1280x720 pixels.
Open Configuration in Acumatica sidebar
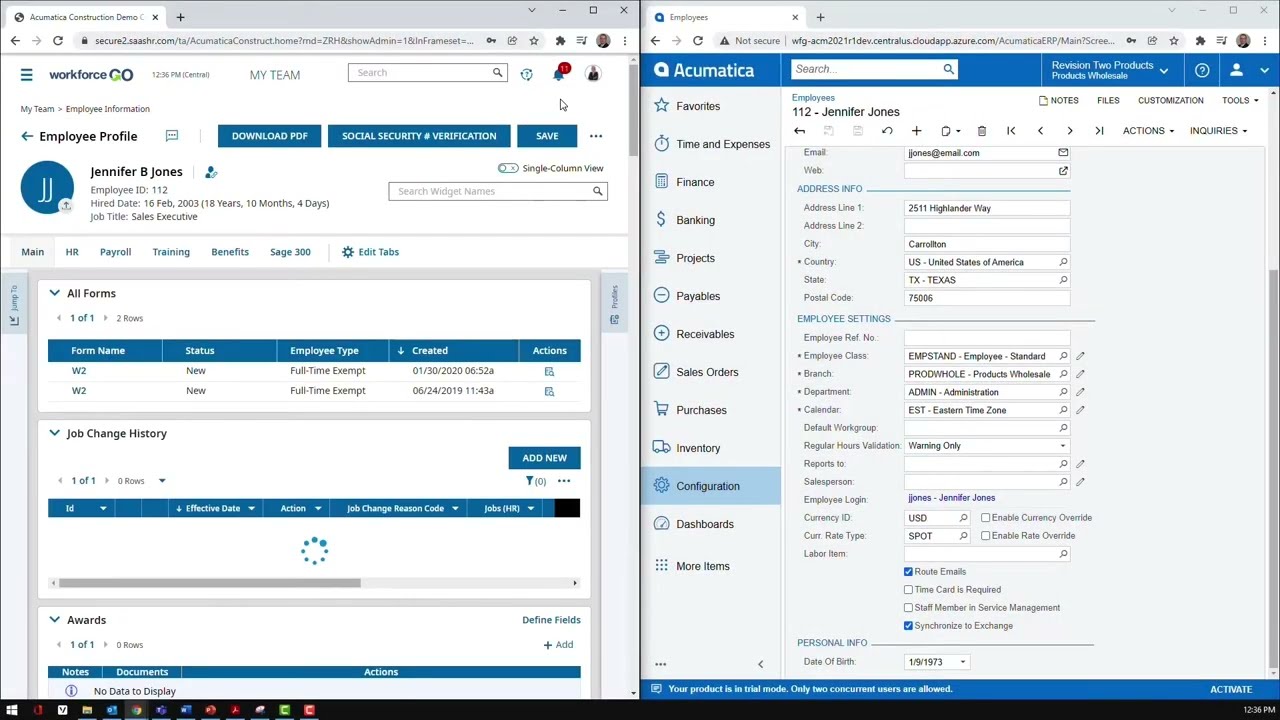[x=710, y=486]
